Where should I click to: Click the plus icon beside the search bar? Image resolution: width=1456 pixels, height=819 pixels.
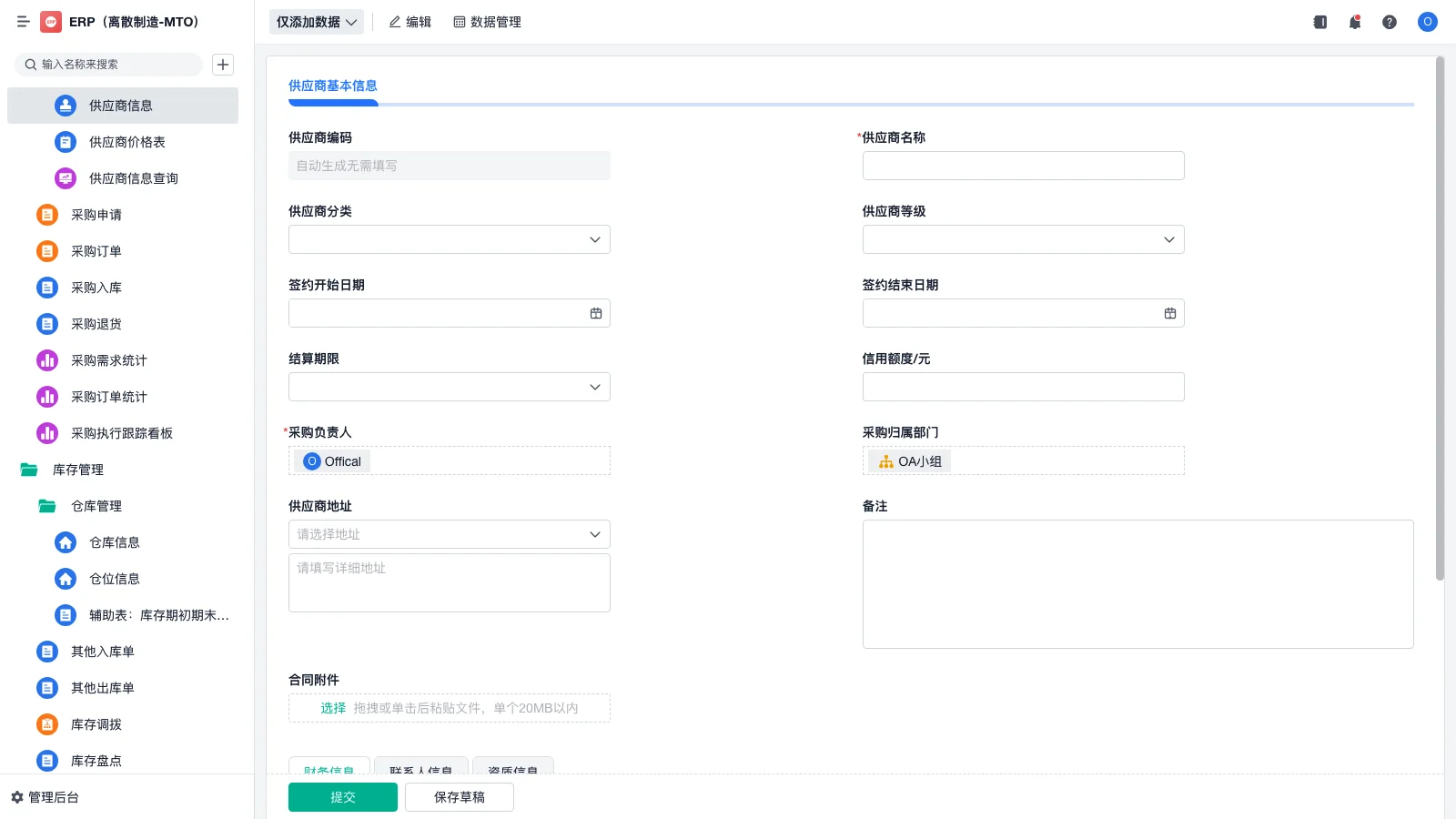(223, 65)
